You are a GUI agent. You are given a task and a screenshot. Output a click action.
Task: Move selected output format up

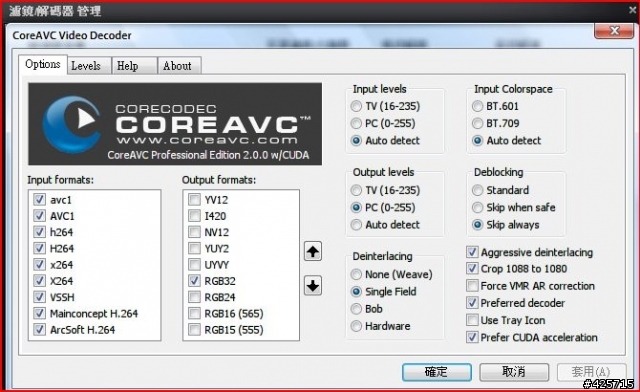tap(313, 251)
